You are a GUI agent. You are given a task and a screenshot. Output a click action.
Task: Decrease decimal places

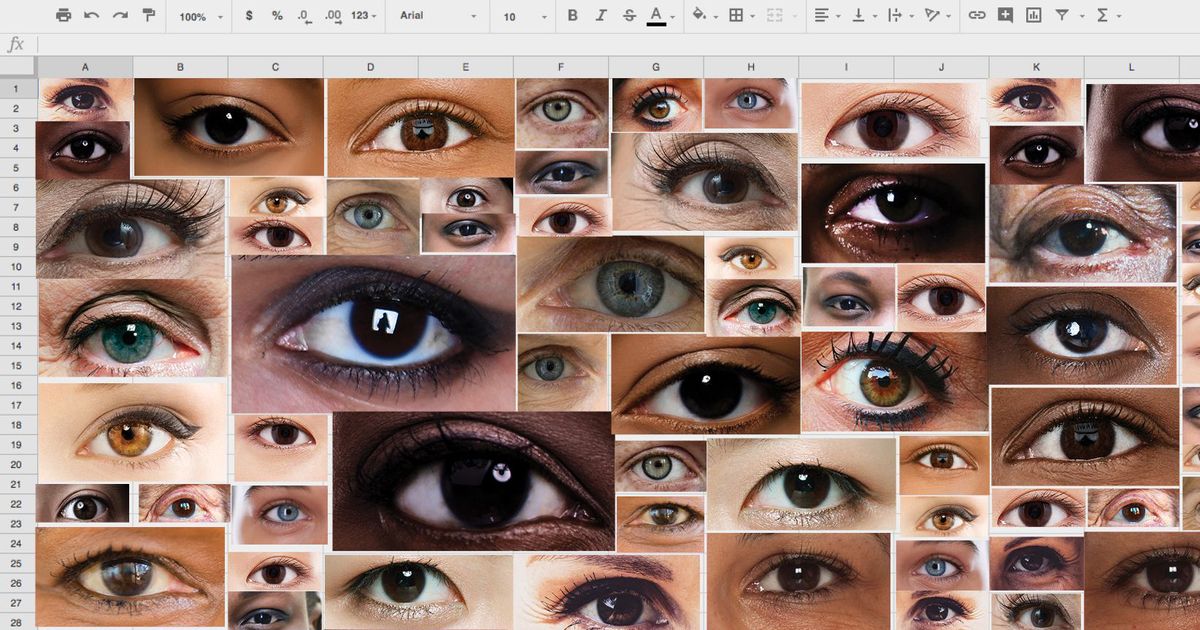[304, 16]
